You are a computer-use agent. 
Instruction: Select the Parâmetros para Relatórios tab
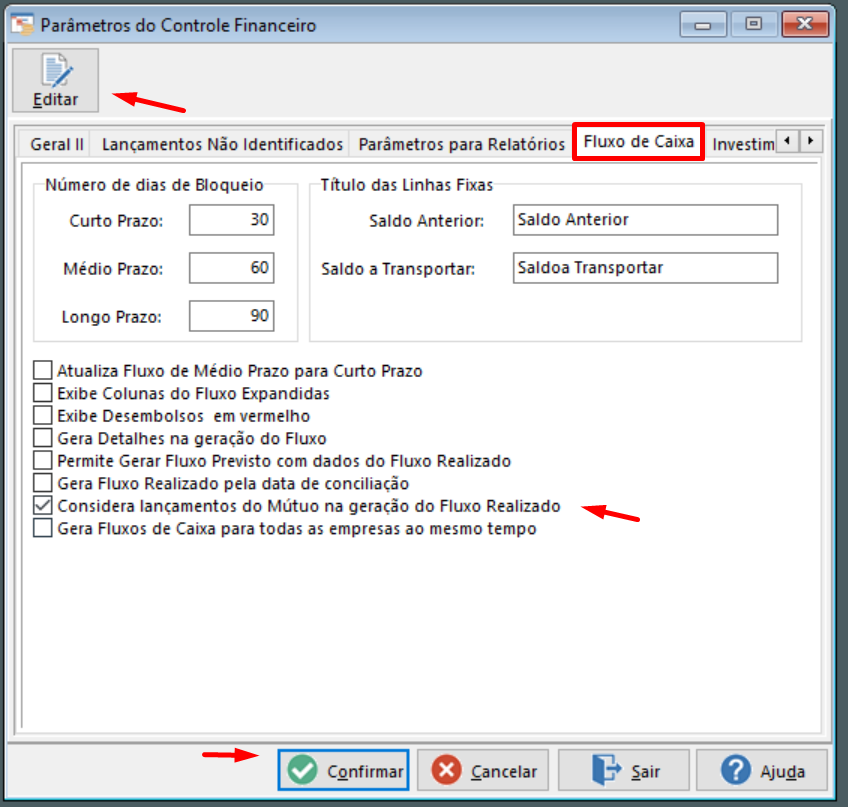461,144
